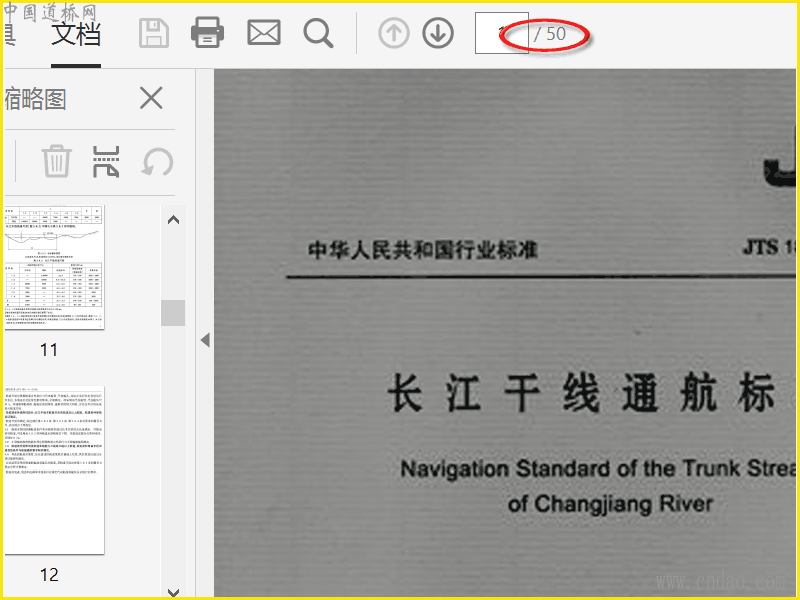Click the thumbnail label '11'

(x=49, y=350)
